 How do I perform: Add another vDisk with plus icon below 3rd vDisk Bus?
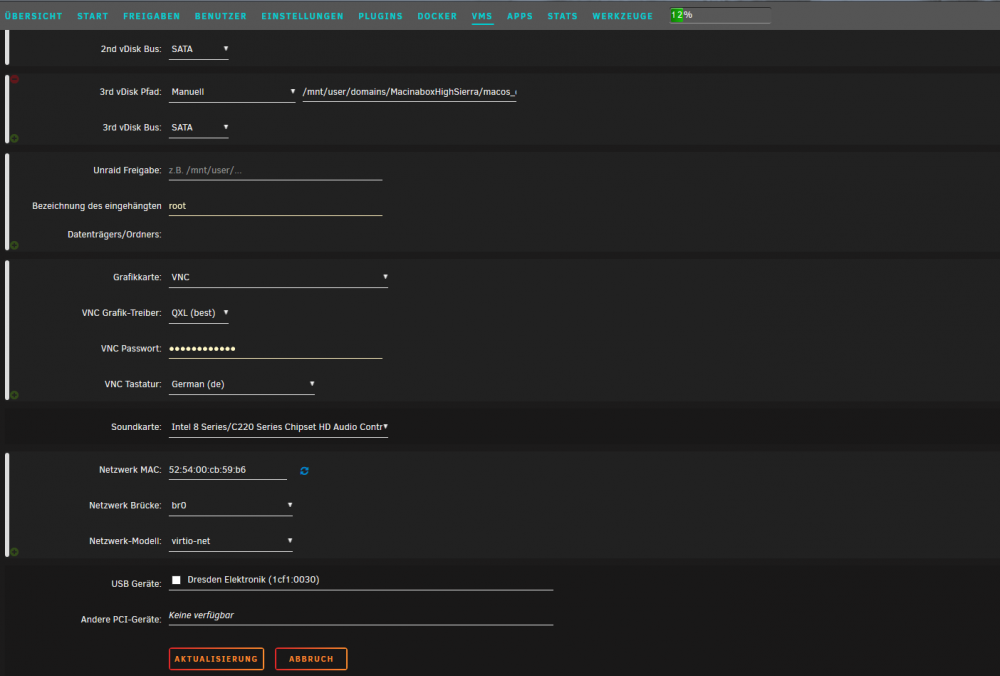(x=15, y=138)
